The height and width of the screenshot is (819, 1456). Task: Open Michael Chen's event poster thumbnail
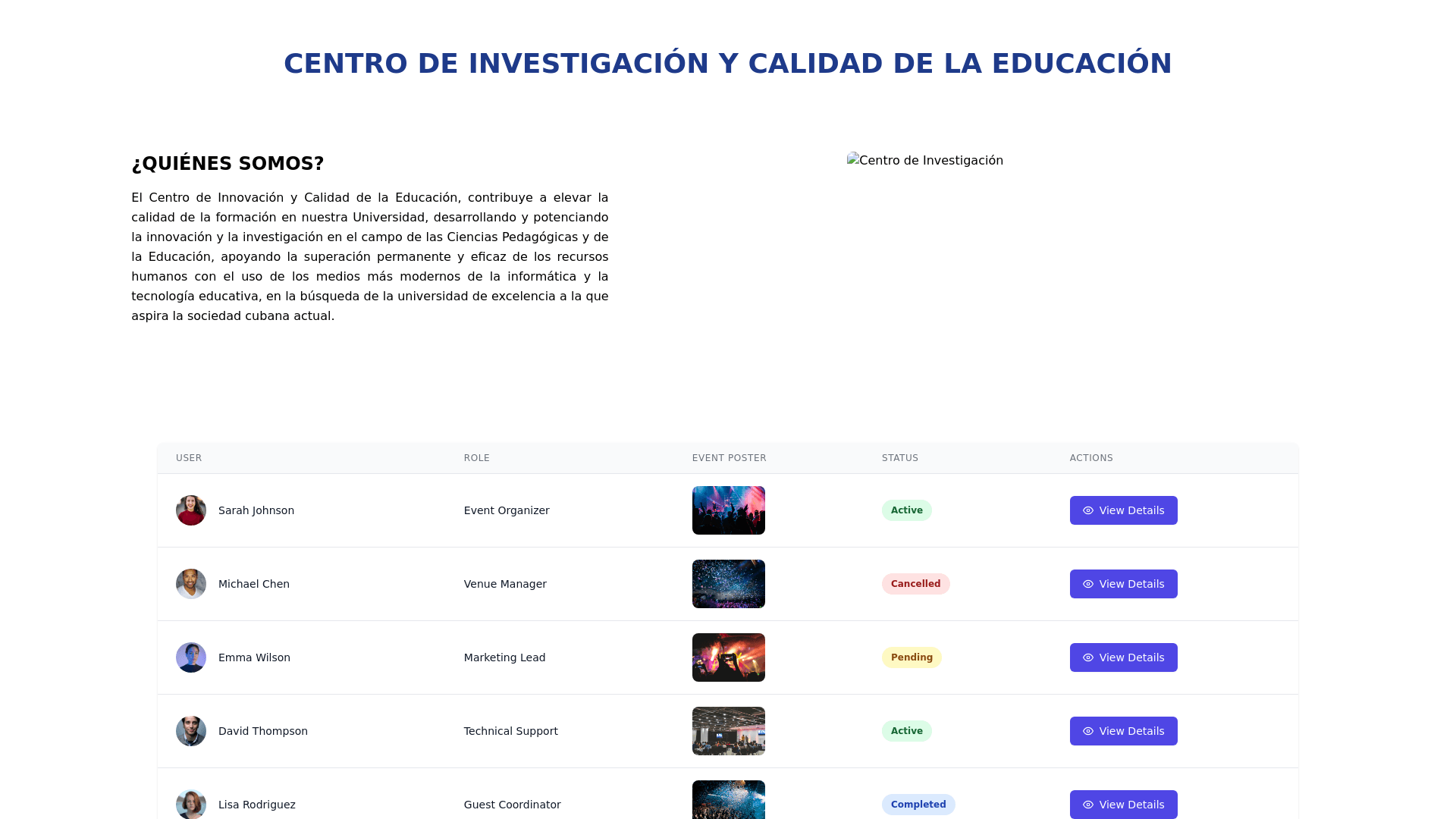728,584
